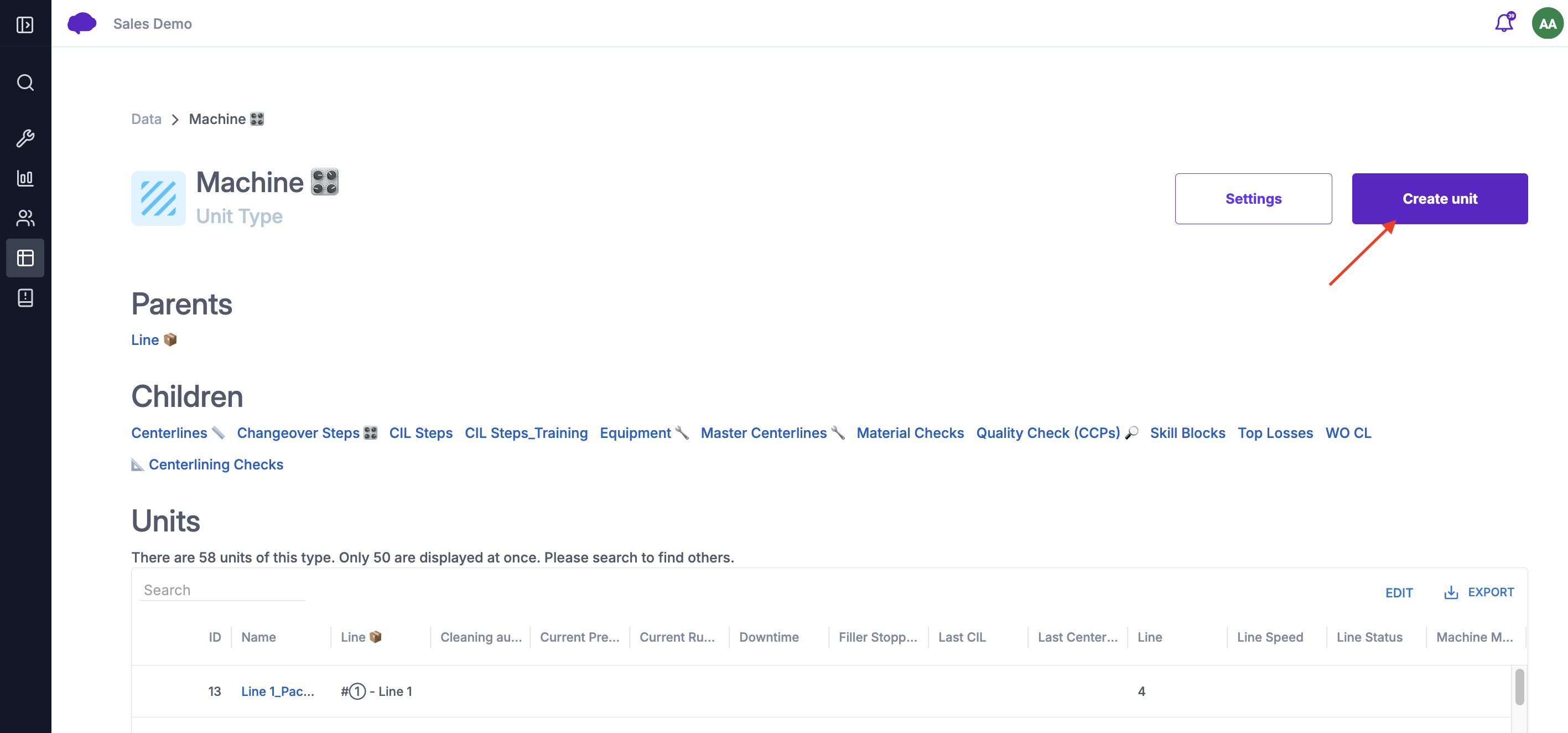Click the Create unit button
Image resolution: width=1568 pixels, height=733 pixels.
[1440, 199]
